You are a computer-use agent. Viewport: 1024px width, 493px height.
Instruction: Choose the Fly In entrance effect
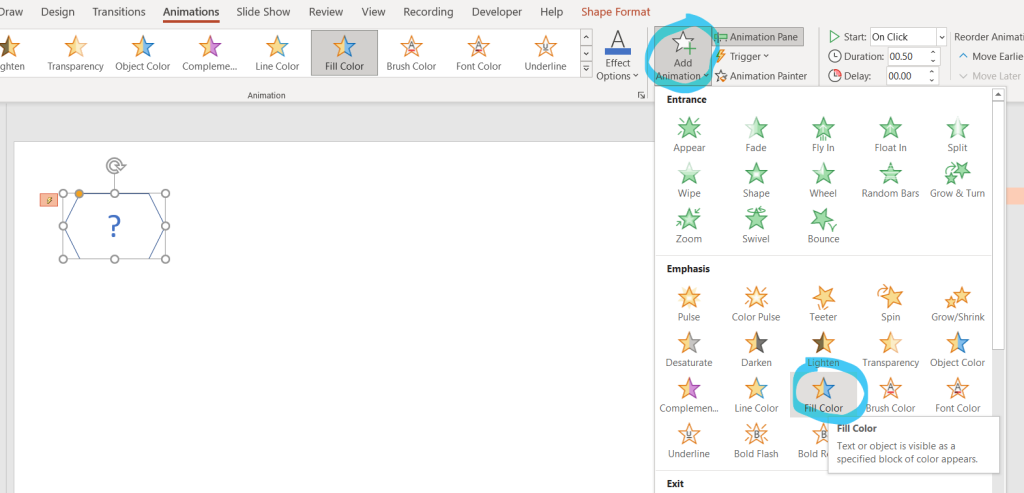coord(823,134)
